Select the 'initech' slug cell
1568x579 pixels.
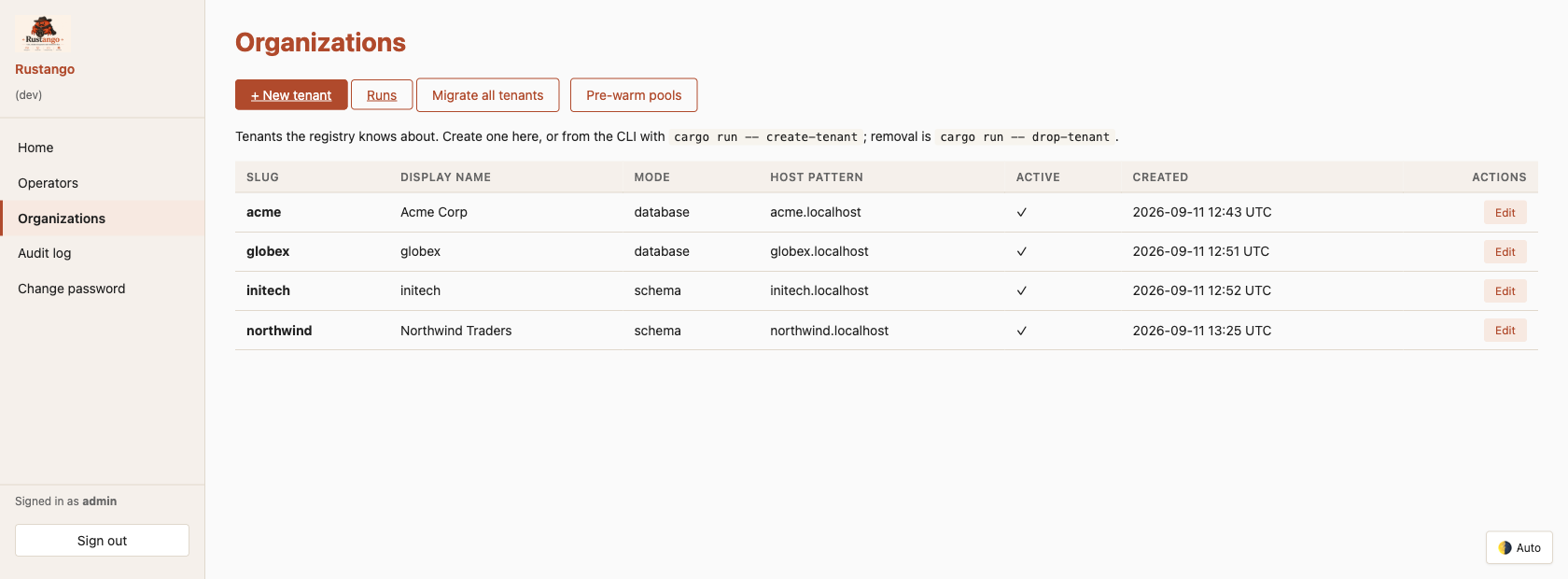point(268,290)
